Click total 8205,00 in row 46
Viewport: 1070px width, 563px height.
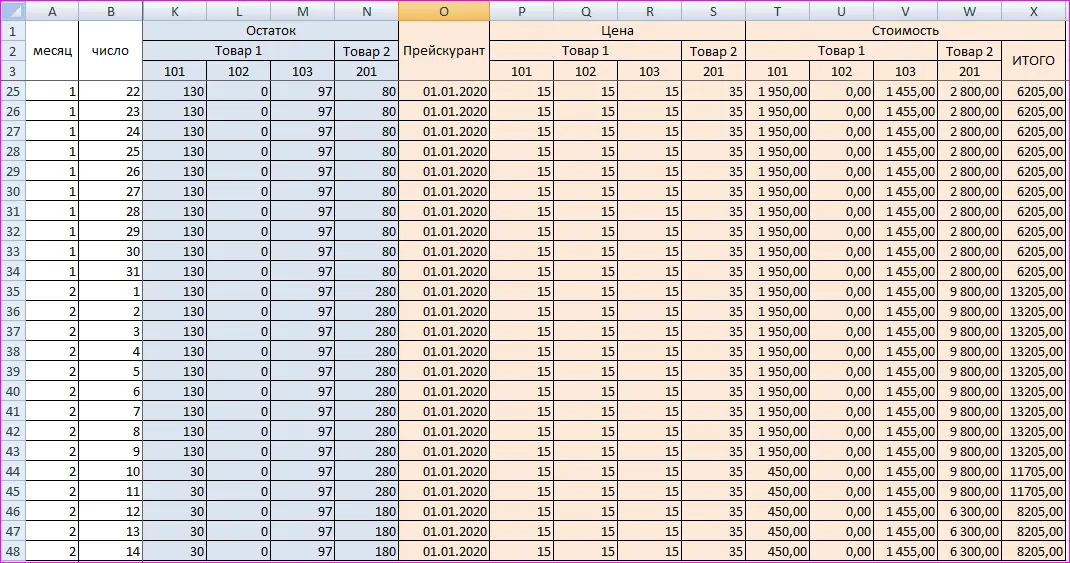1033,511
